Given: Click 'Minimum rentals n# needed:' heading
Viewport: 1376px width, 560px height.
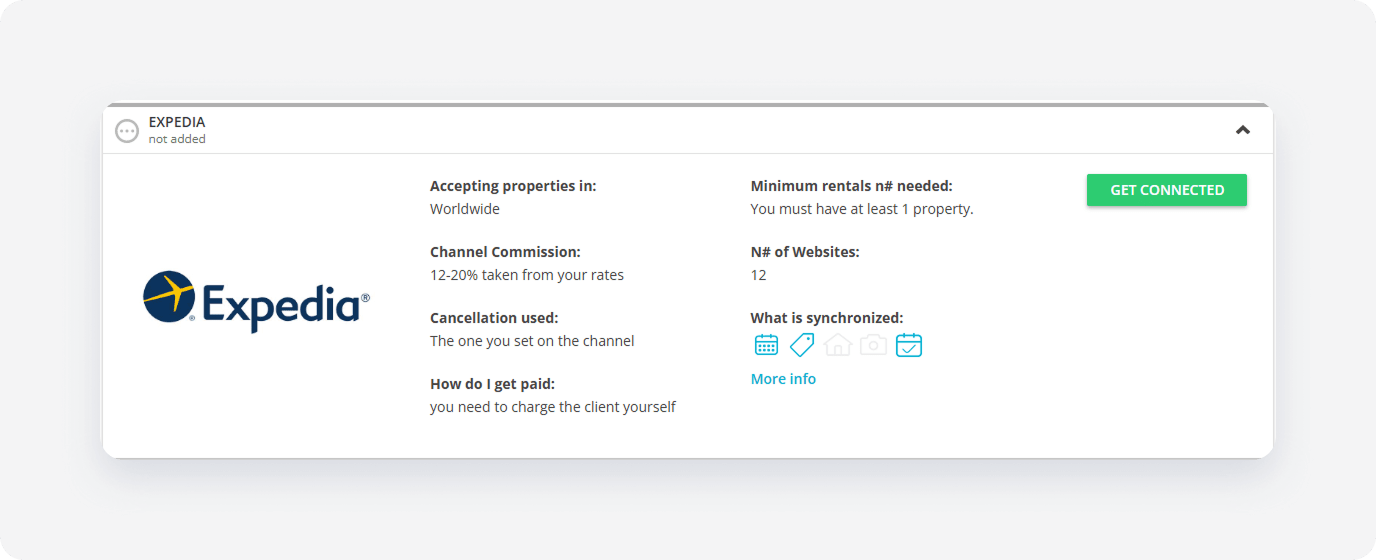Looking at the screenshot, I should [x=852, y=186].
